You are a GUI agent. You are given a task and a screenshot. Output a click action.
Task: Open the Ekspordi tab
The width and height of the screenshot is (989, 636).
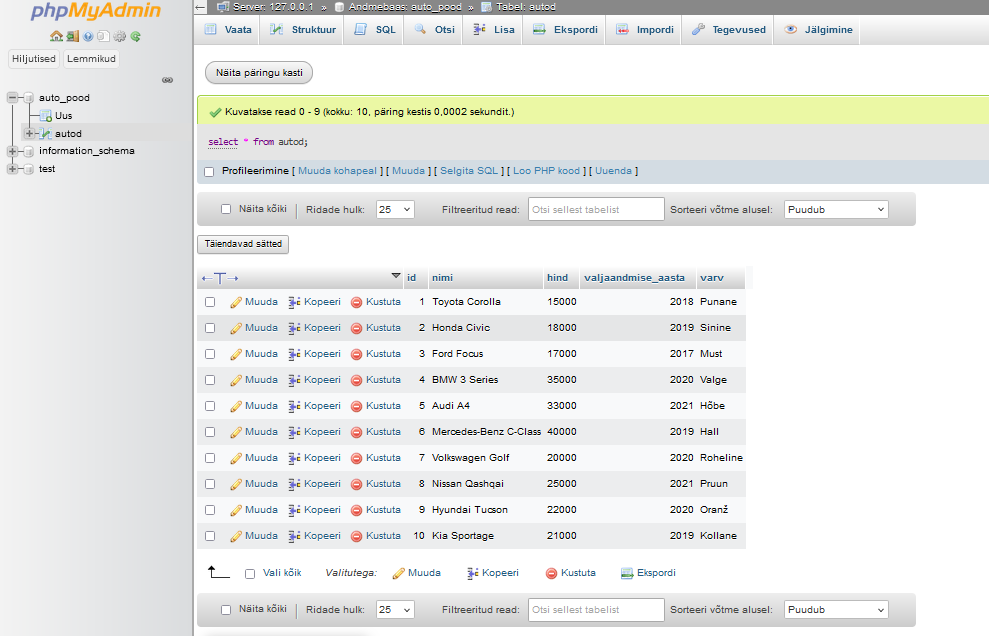[x=565, y=30]
